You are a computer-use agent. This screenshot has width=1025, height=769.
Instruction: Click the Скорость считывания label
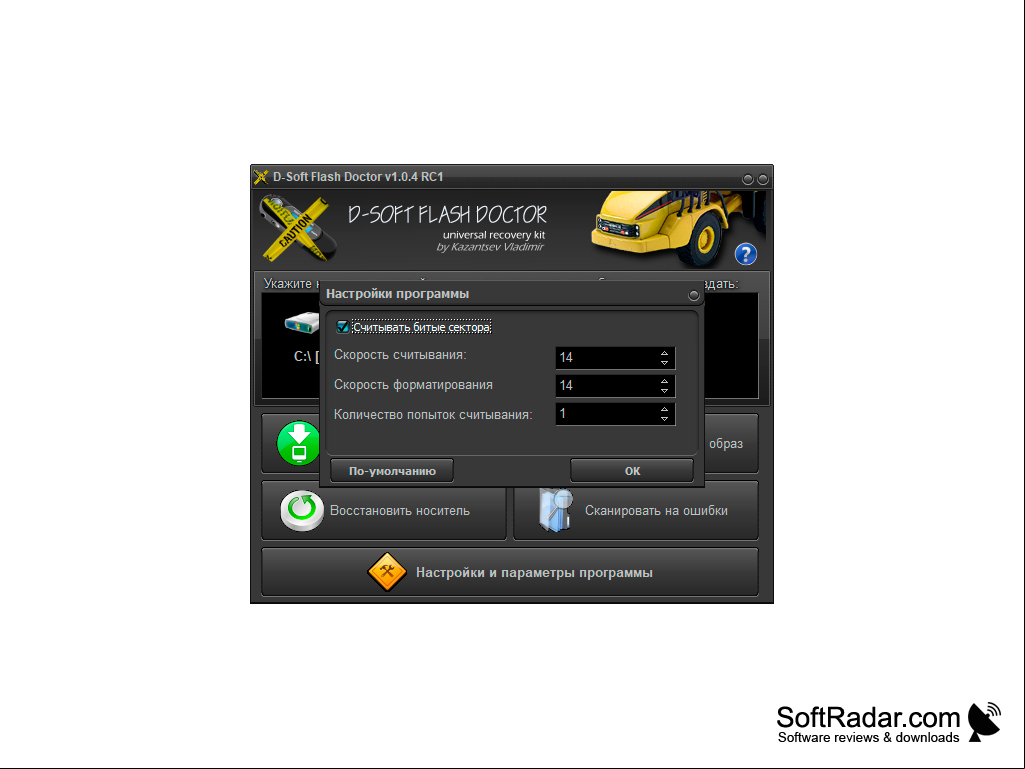[400, 355]
